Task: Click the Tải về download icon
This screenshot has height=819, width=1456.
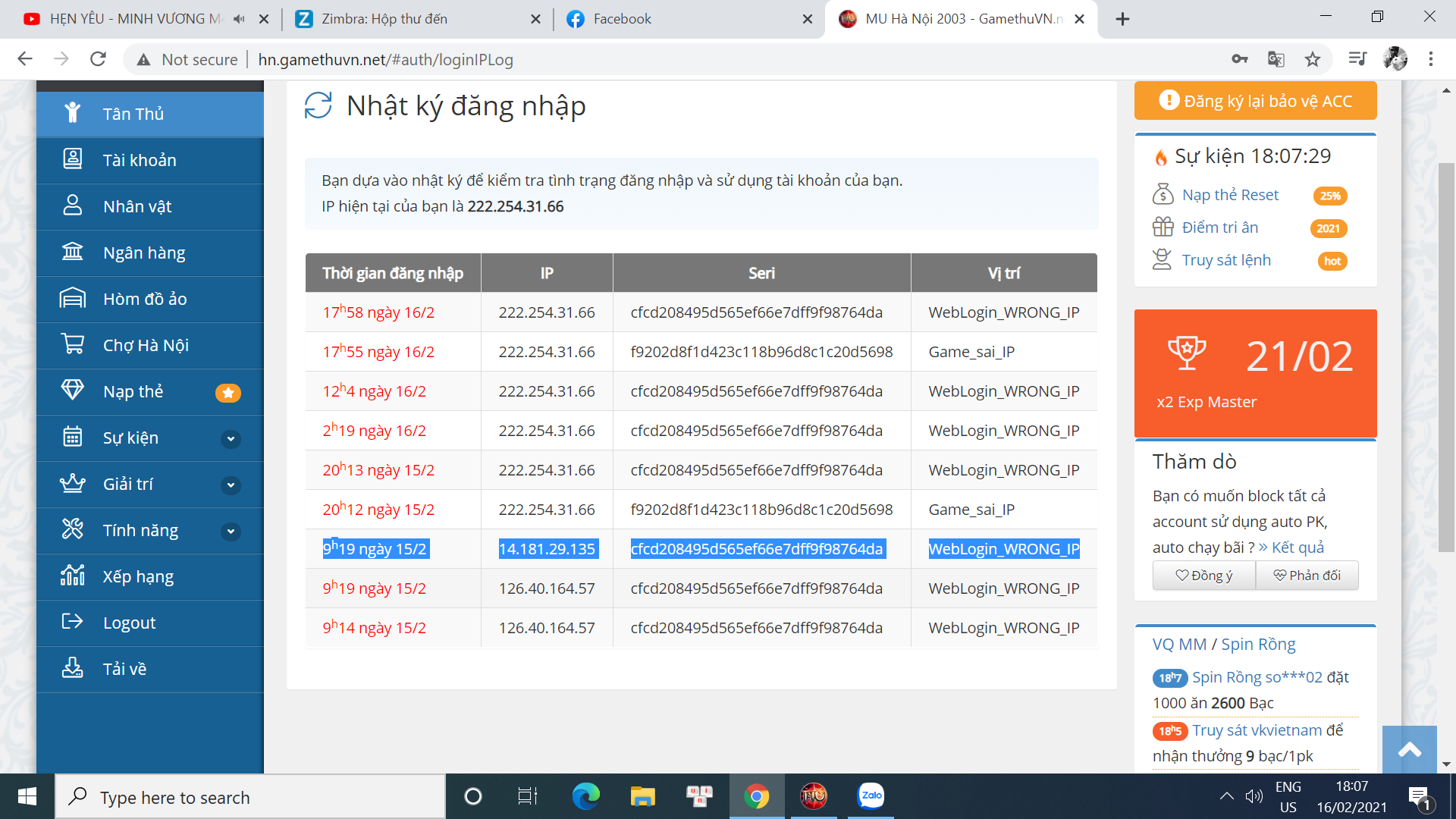Action: pos(73,668)
